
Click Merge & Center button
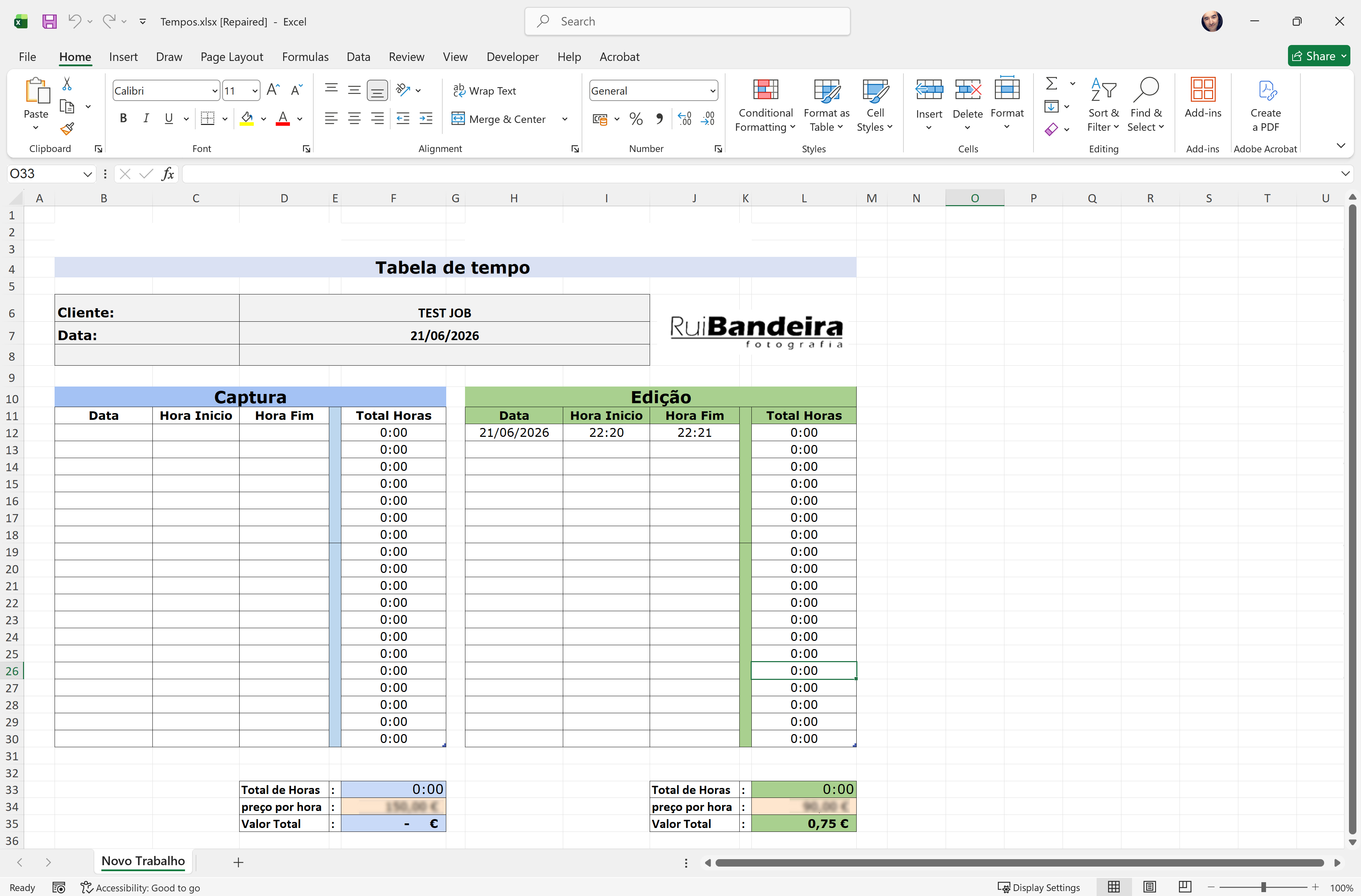(x=499, y=119)
